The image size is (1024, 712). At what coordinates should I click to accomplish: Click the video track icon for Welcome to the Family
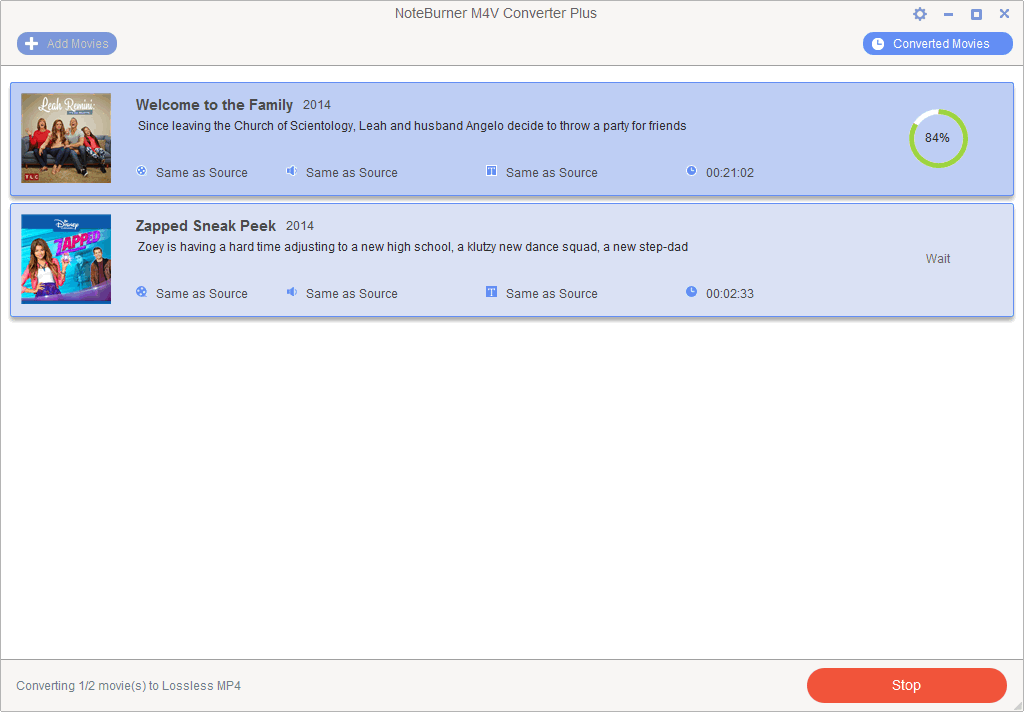pyautogui.click(x=141, y=171)
